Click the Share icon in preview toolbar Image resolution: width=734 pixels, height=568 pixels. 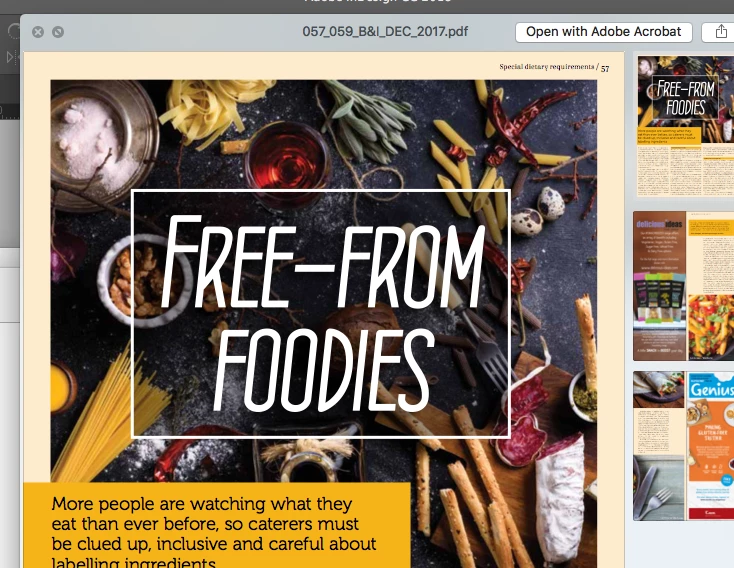720,32
